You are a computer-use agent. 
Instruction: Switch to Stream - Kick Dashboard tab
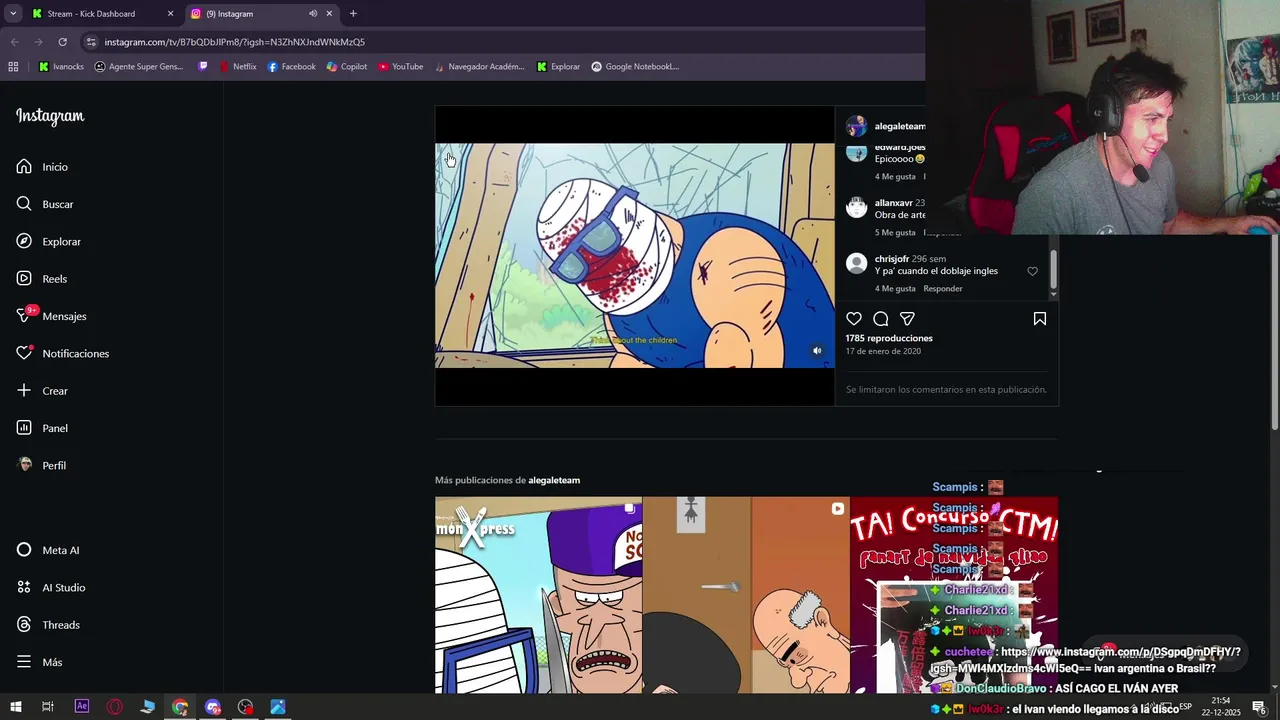100,14
